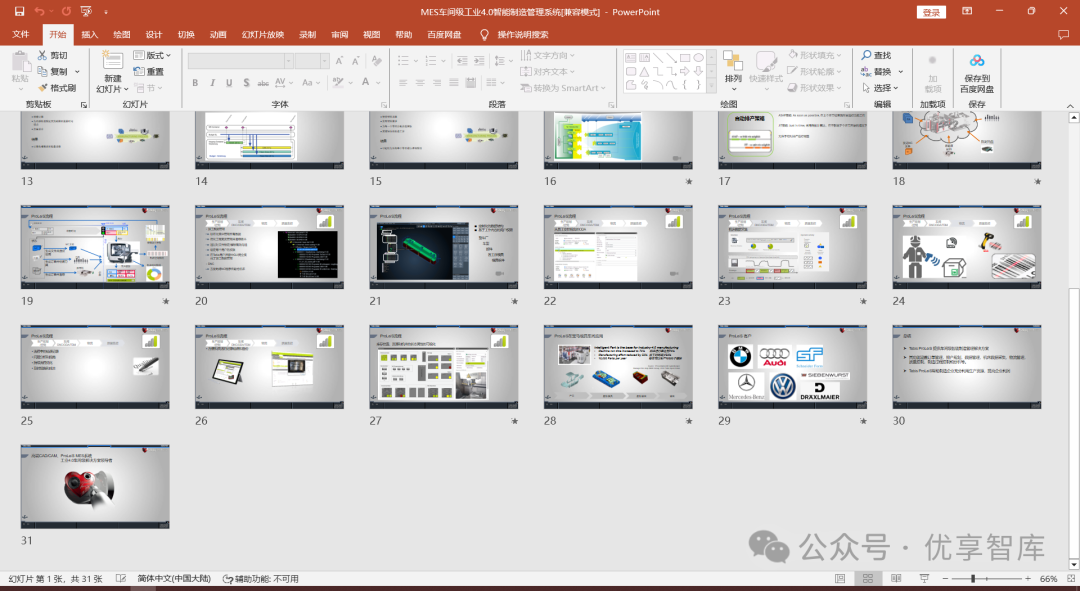Toggle align right paragraph button
1080x591 pixels.
tap(437, 83)
